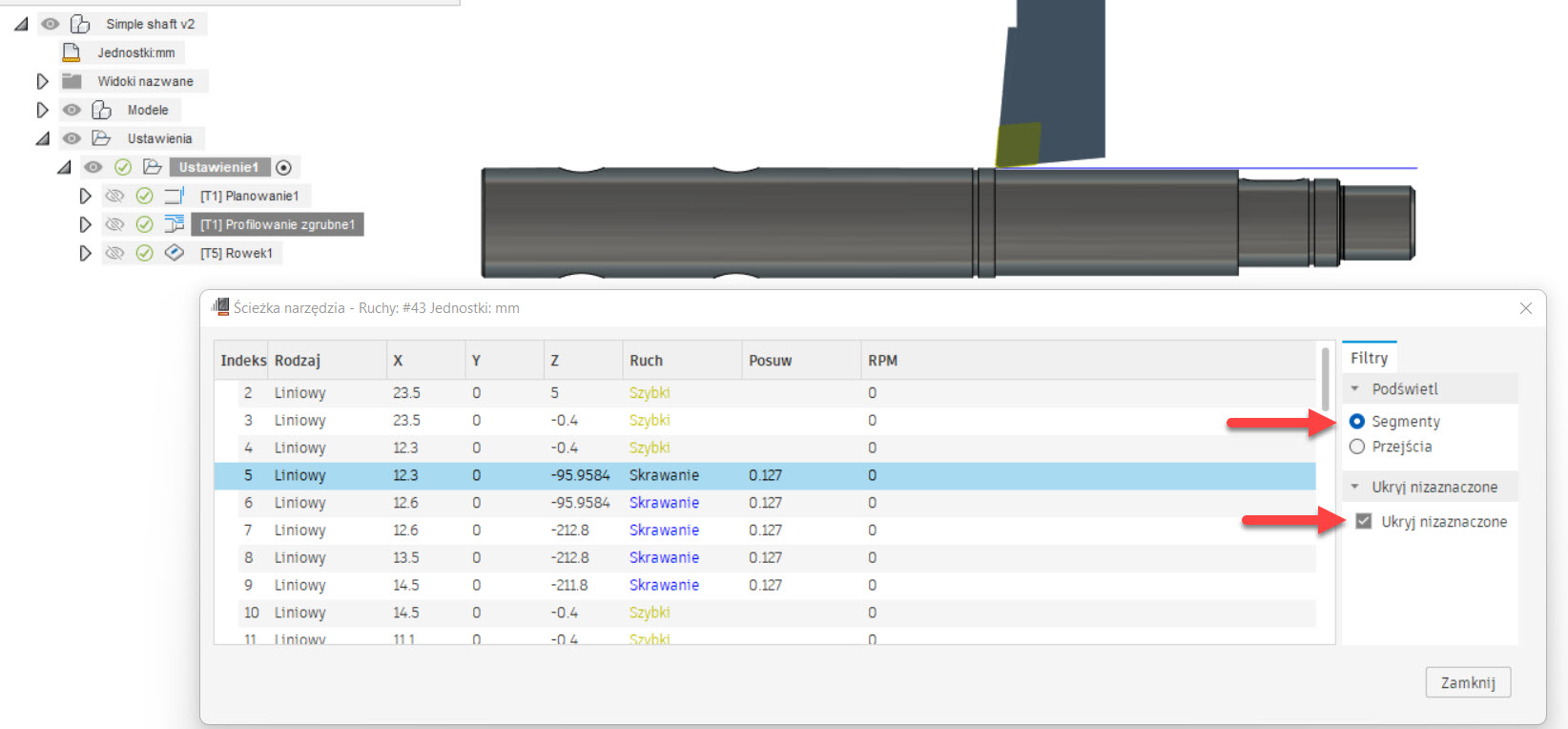
Task: Collapse the Podświetl filter section
Action: [1355, 388]
